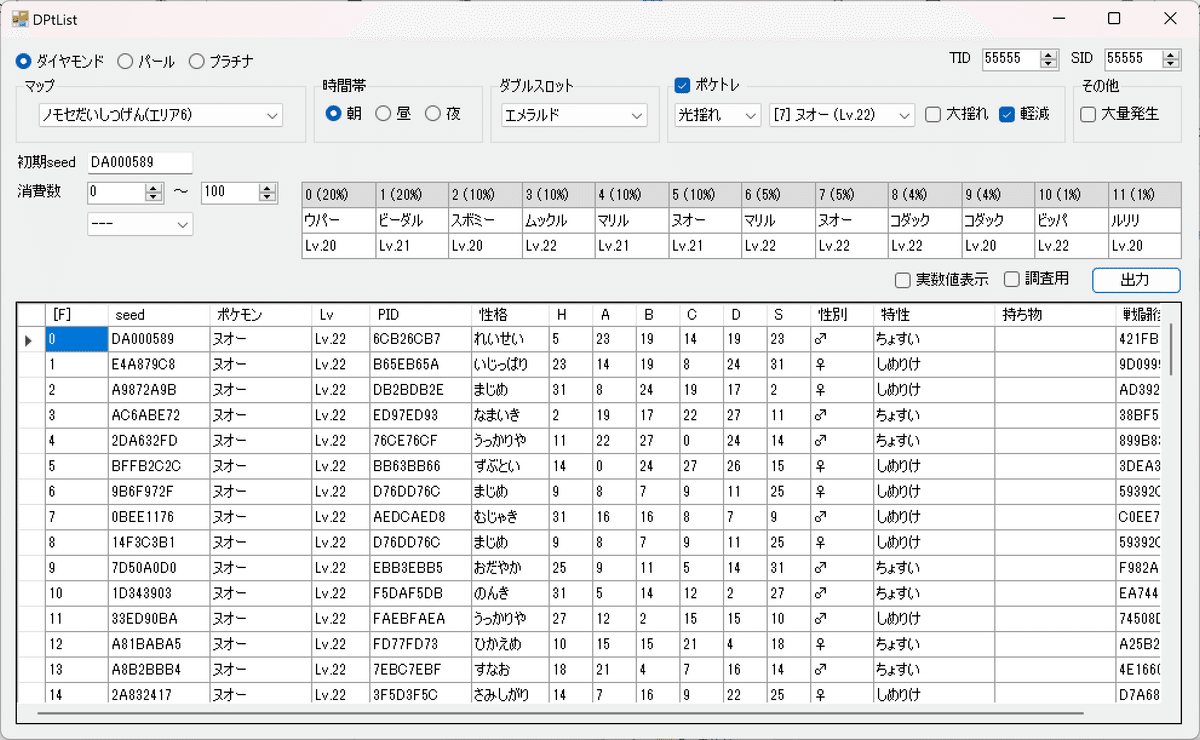
Task: Click the seed column header
Action: [158, 315]
